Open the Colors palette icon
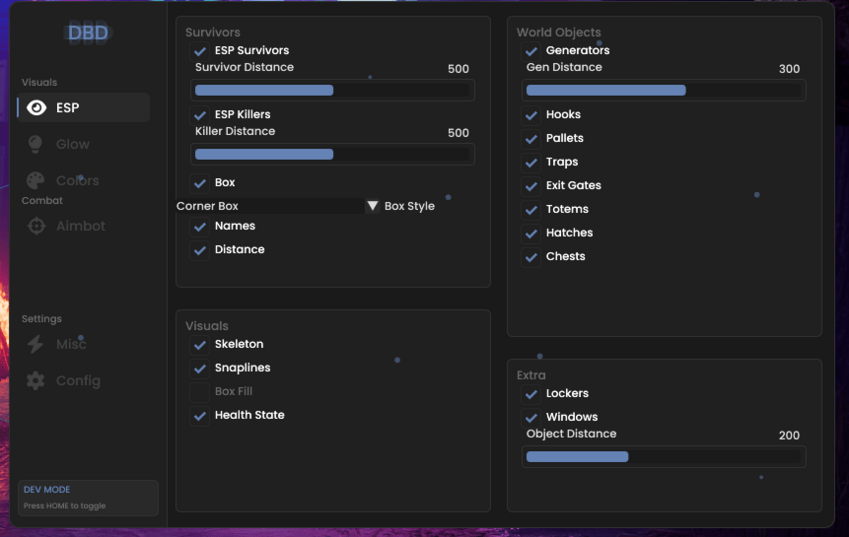The height and width of the screenshot is (537, 849). click(36, 180)
